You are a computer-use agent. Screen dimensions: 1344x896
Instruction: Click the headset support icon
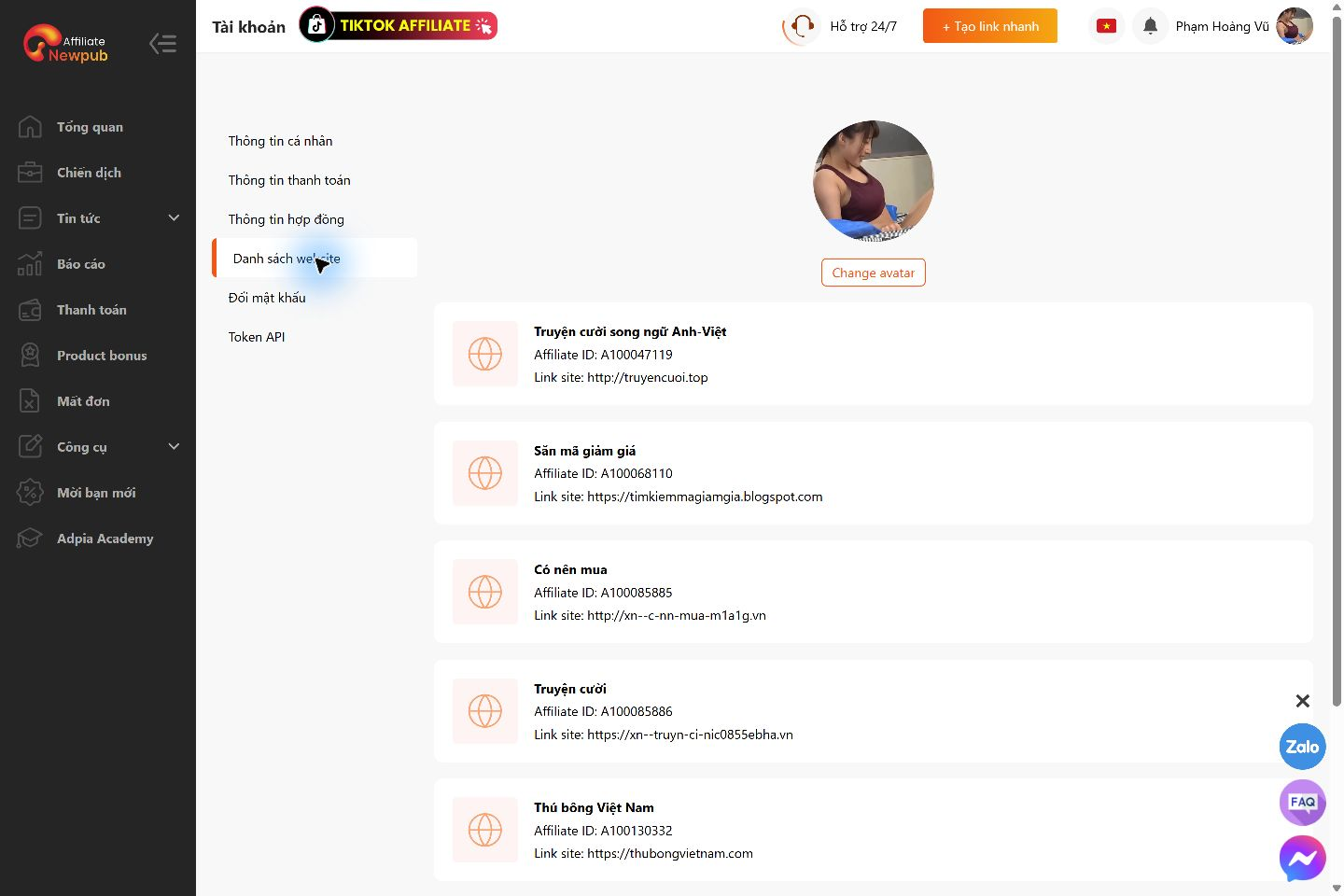[x=801, y=26]
